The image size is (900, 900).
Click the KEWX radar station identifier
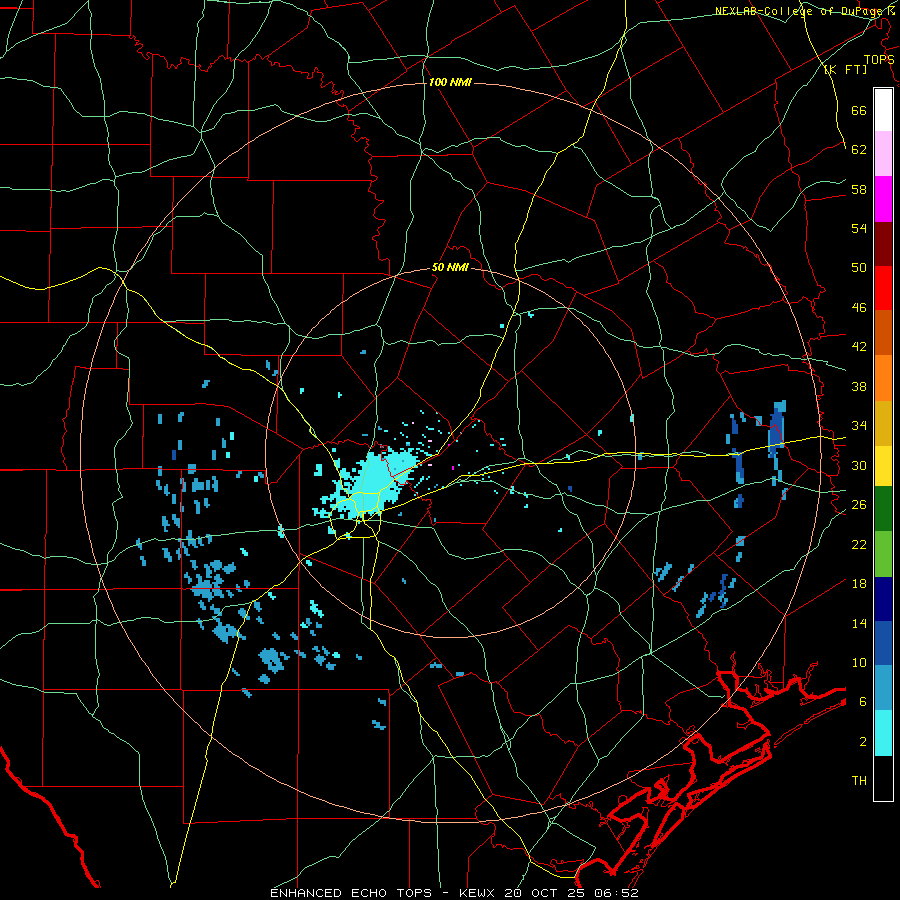pyautogui.click(x=479, y=893)
